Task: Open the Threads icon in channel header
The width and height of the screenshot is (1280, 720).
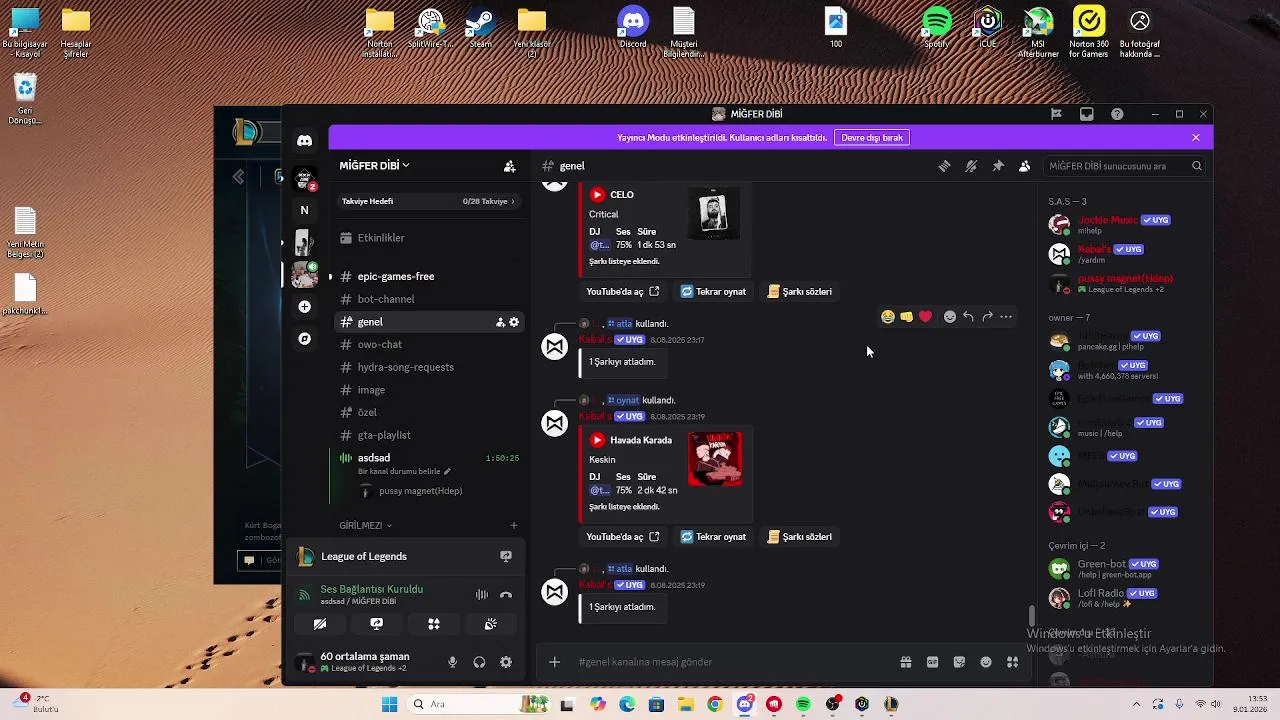Action: coord(944,166)
